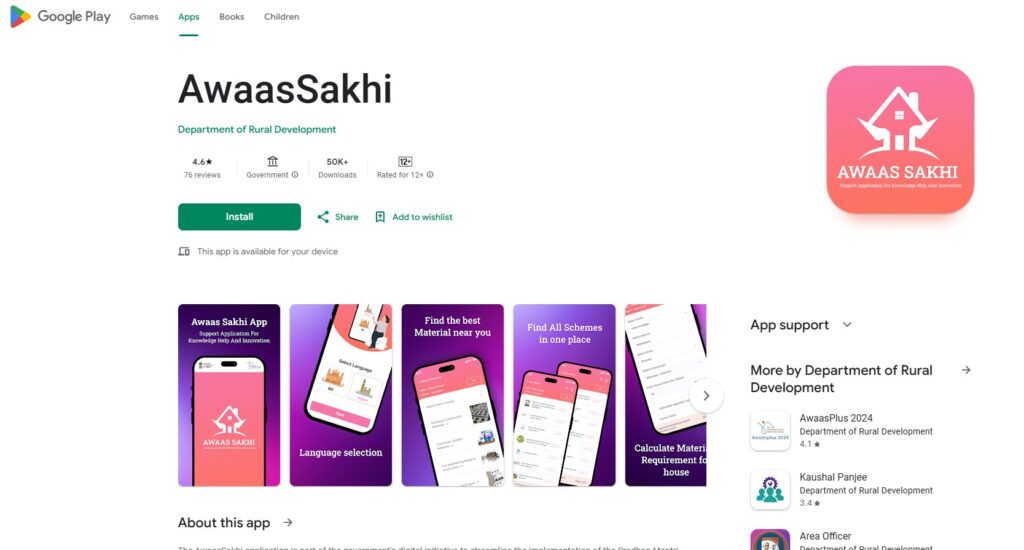Image resolution: width=1024 pixels, height=550 pixels.
Task: Click the Government info circle icon
Action: tap(295, 175)
